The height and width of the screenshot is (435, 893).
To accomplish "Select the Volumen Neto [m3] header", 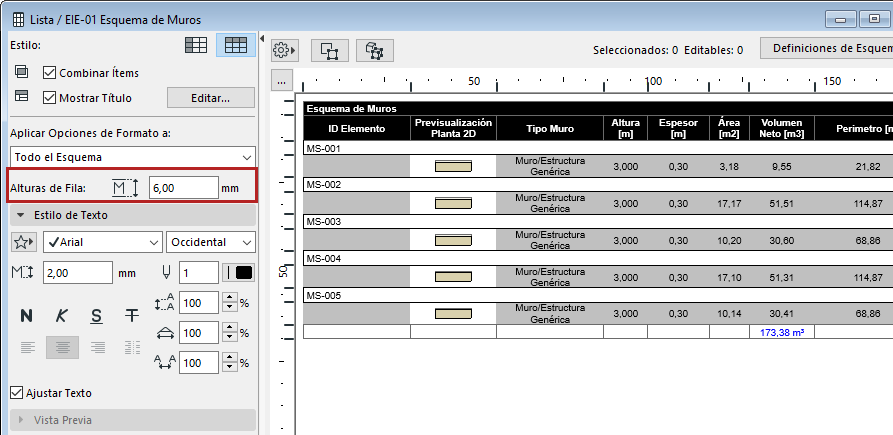I will (x=781, y=128).
